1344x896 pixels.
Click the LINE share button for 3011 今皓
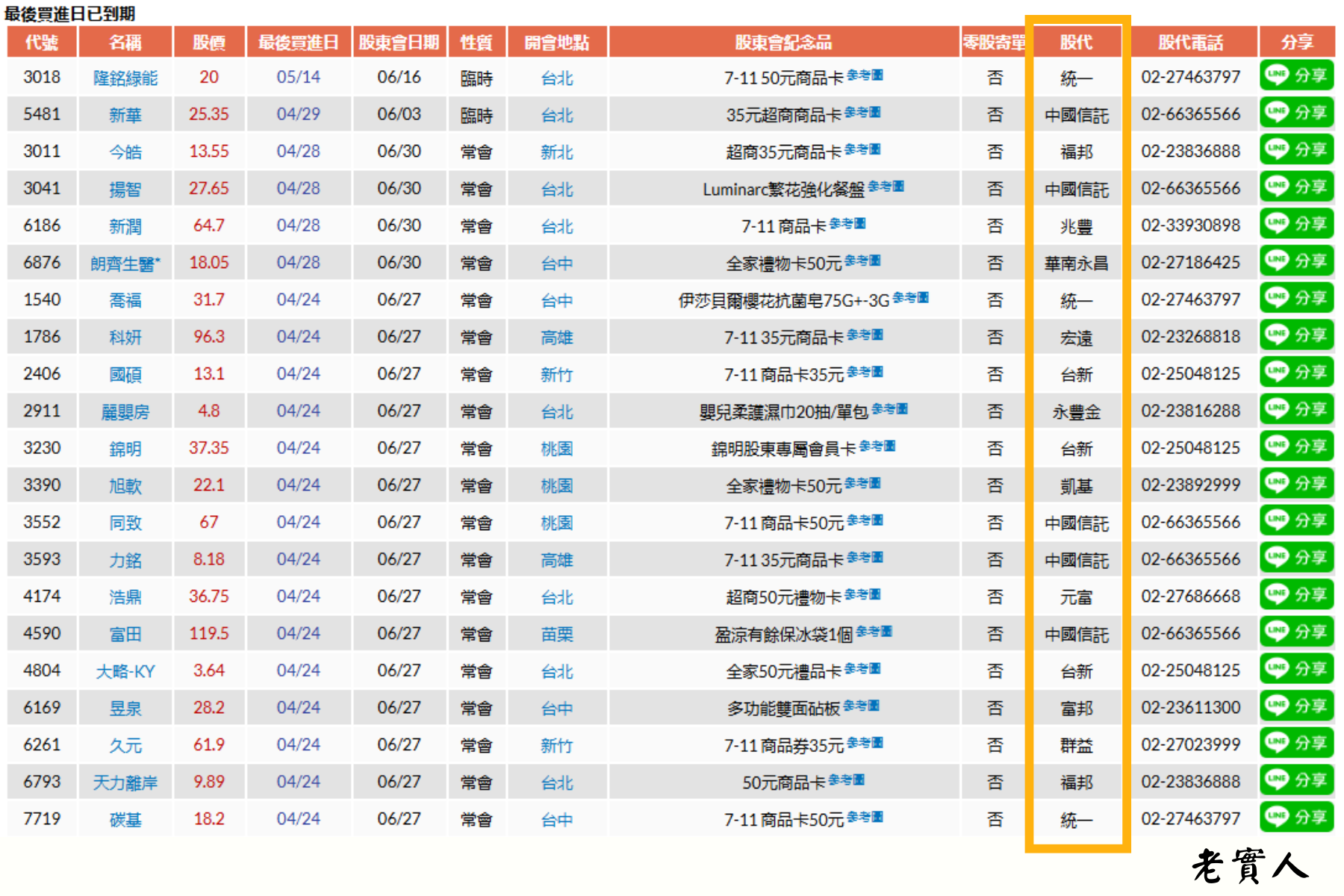1296,149
